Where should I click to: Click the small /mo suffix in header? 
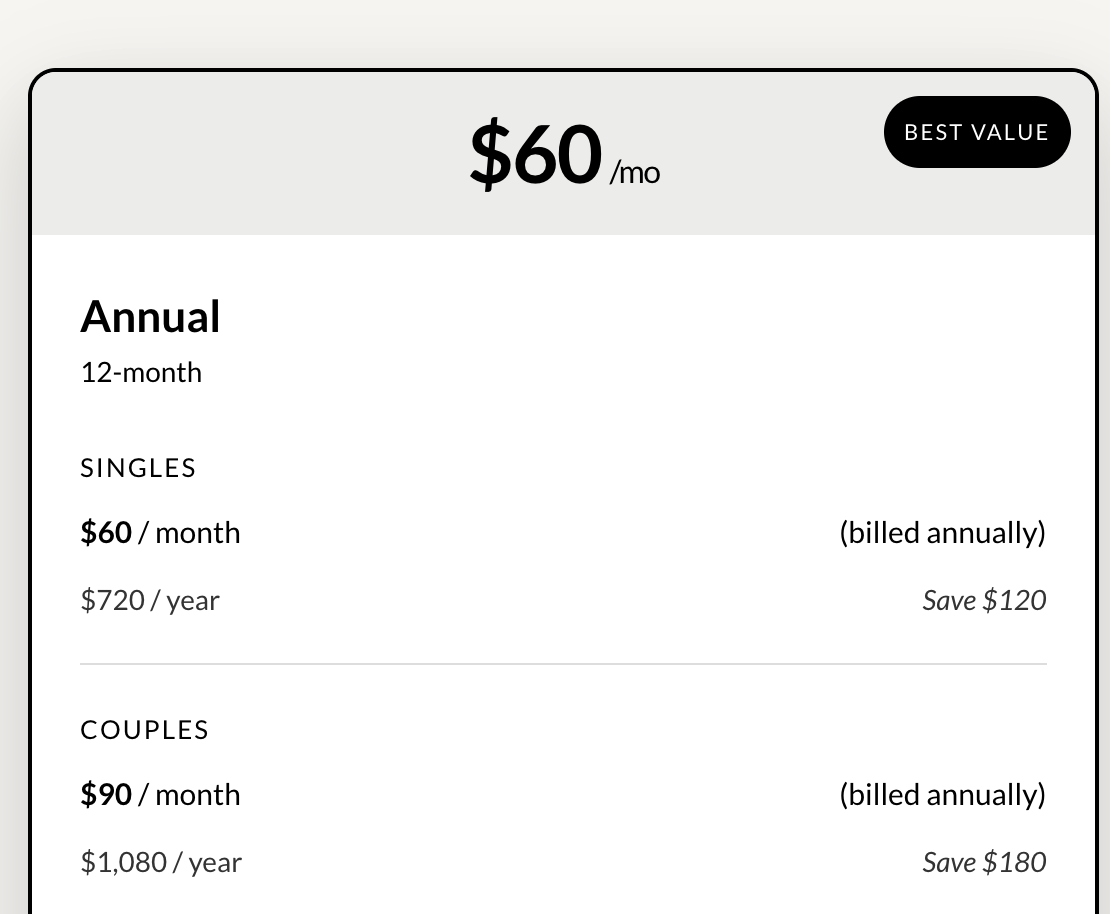tap(635, 173)
